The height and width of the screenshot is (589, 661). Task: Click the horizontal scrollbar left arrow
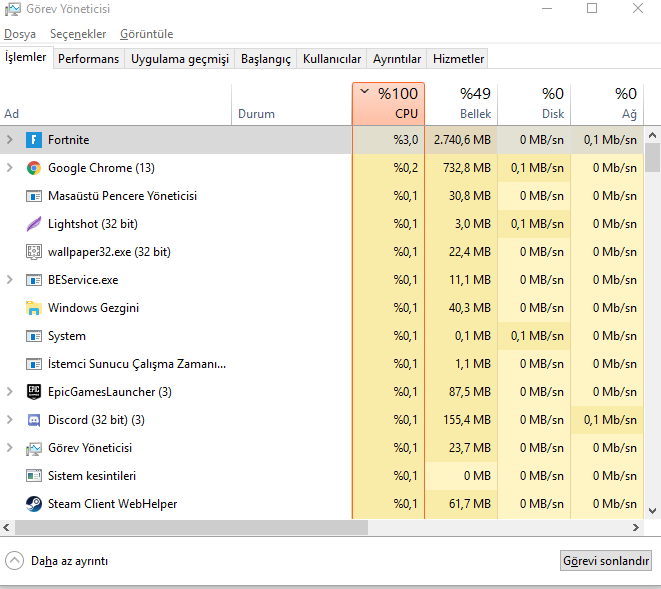coord(6,527)
